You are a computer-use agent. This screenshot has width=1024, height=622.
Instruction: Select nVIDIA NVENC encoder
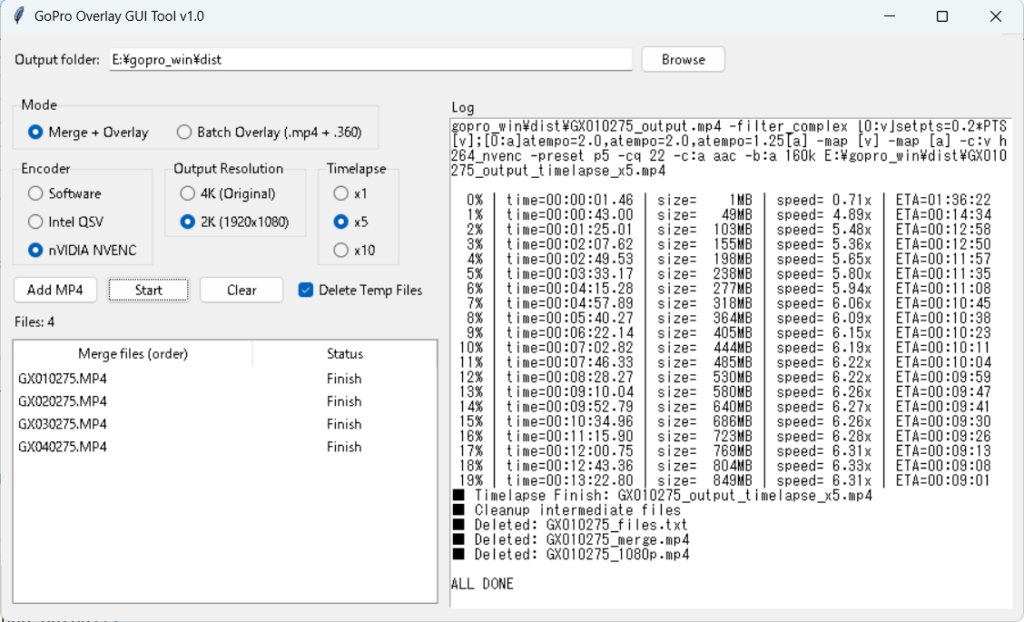(36, 249)
